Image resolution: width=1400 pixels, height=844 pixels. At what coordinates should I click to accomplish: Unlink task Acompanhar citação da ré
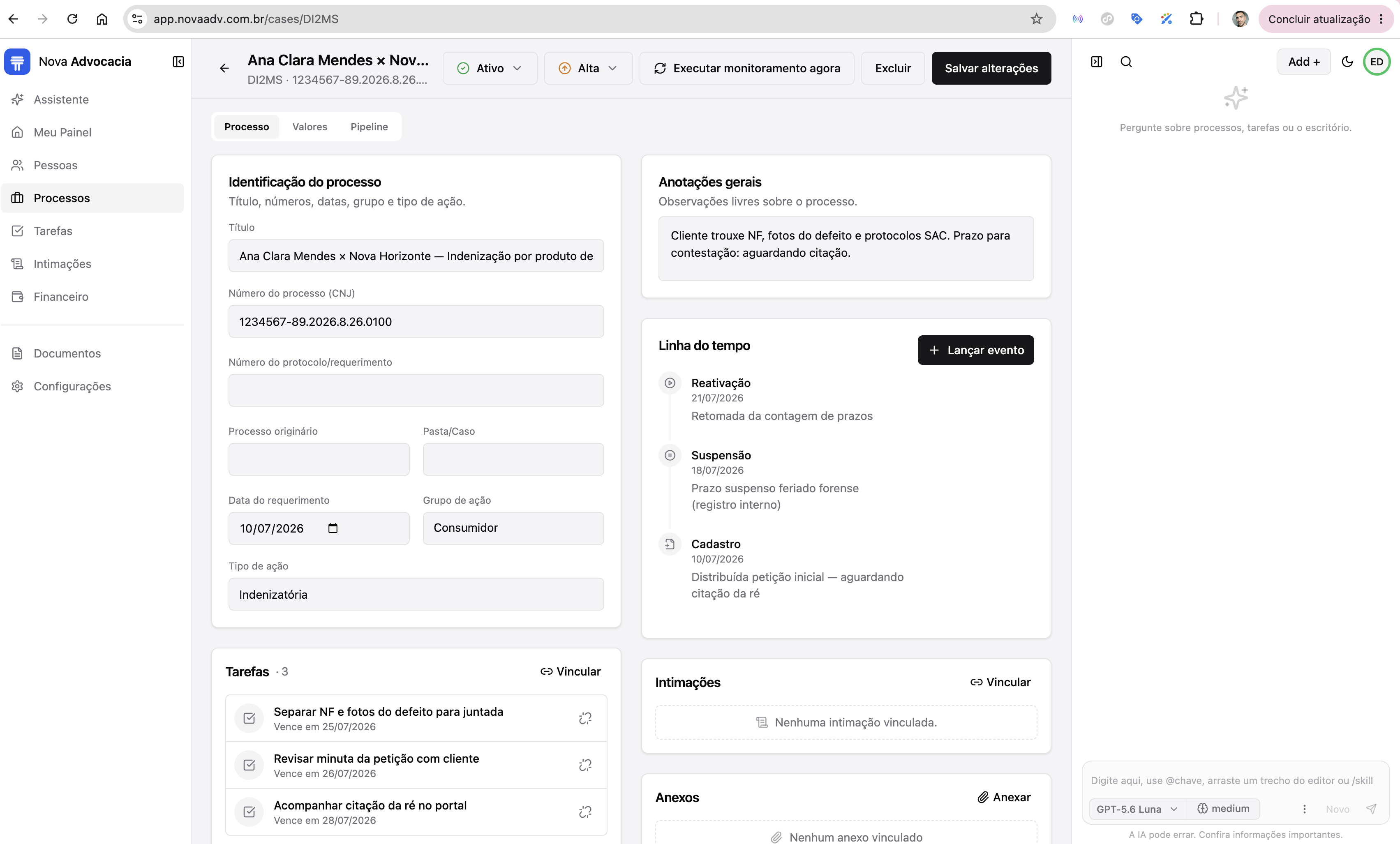click(584, 812)
